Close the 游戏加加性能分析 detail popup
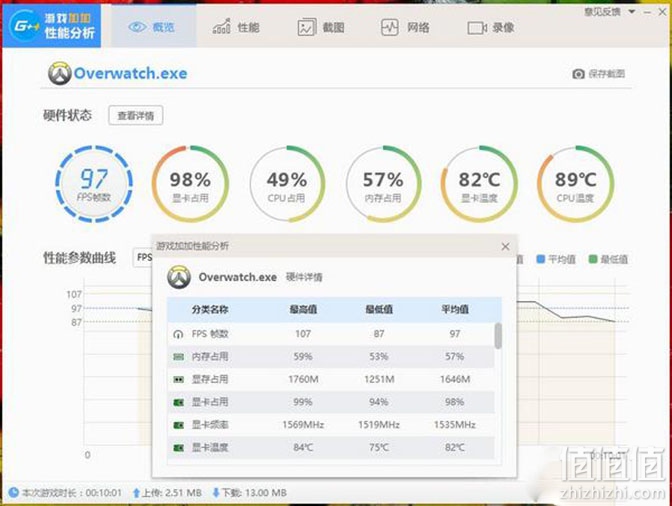Image resolution: width=672 pixels, height=506 pixels. click(505, 246)
